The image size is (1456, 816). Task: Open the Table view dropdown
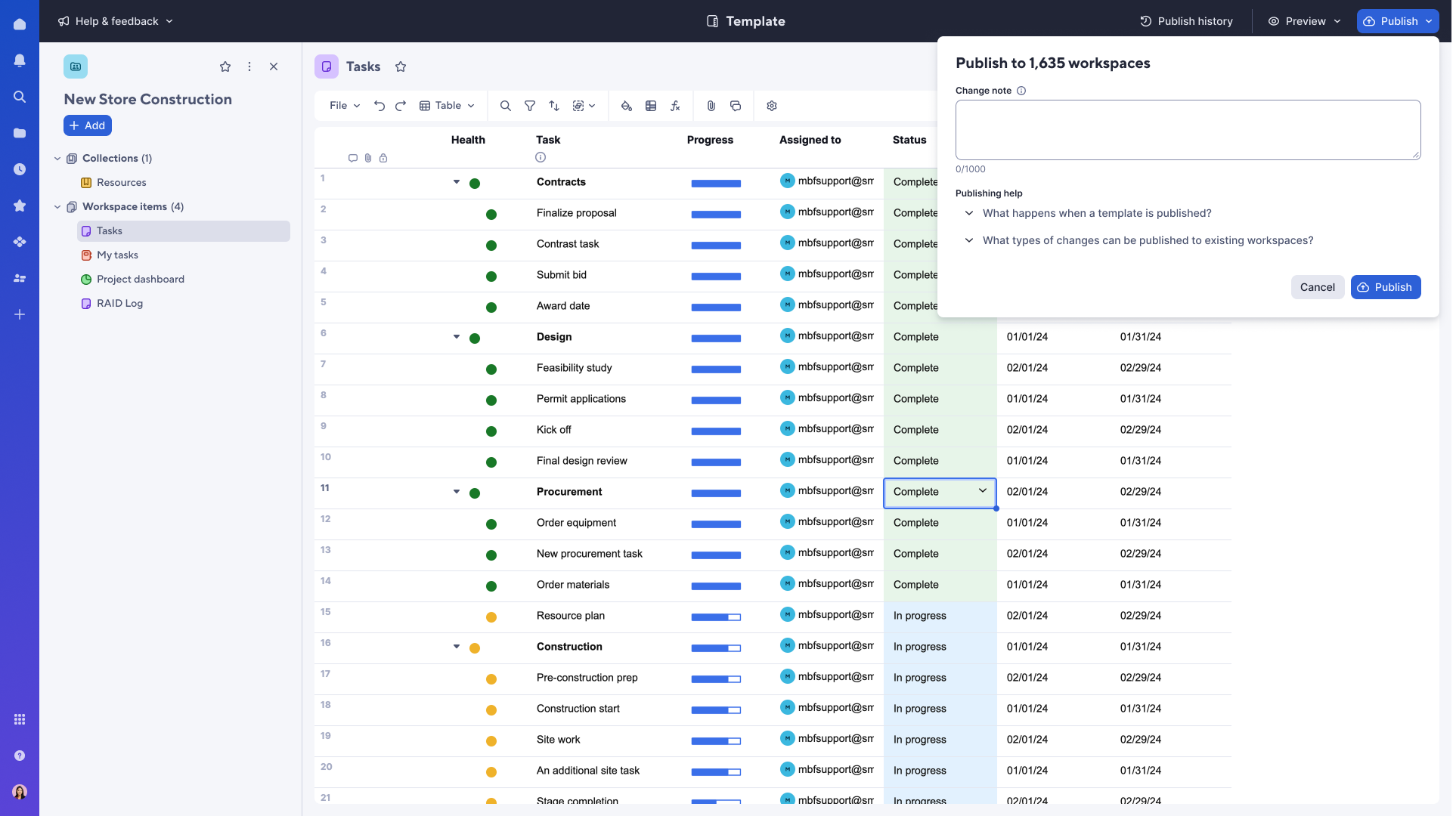tap(448, 106)
